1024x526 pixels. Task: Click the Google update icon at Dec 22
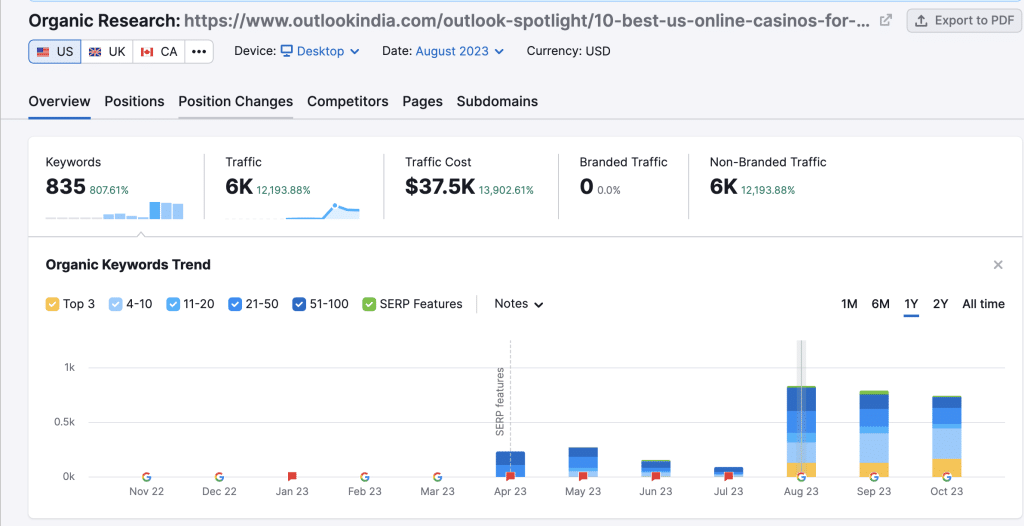click(x=219, y=477)
